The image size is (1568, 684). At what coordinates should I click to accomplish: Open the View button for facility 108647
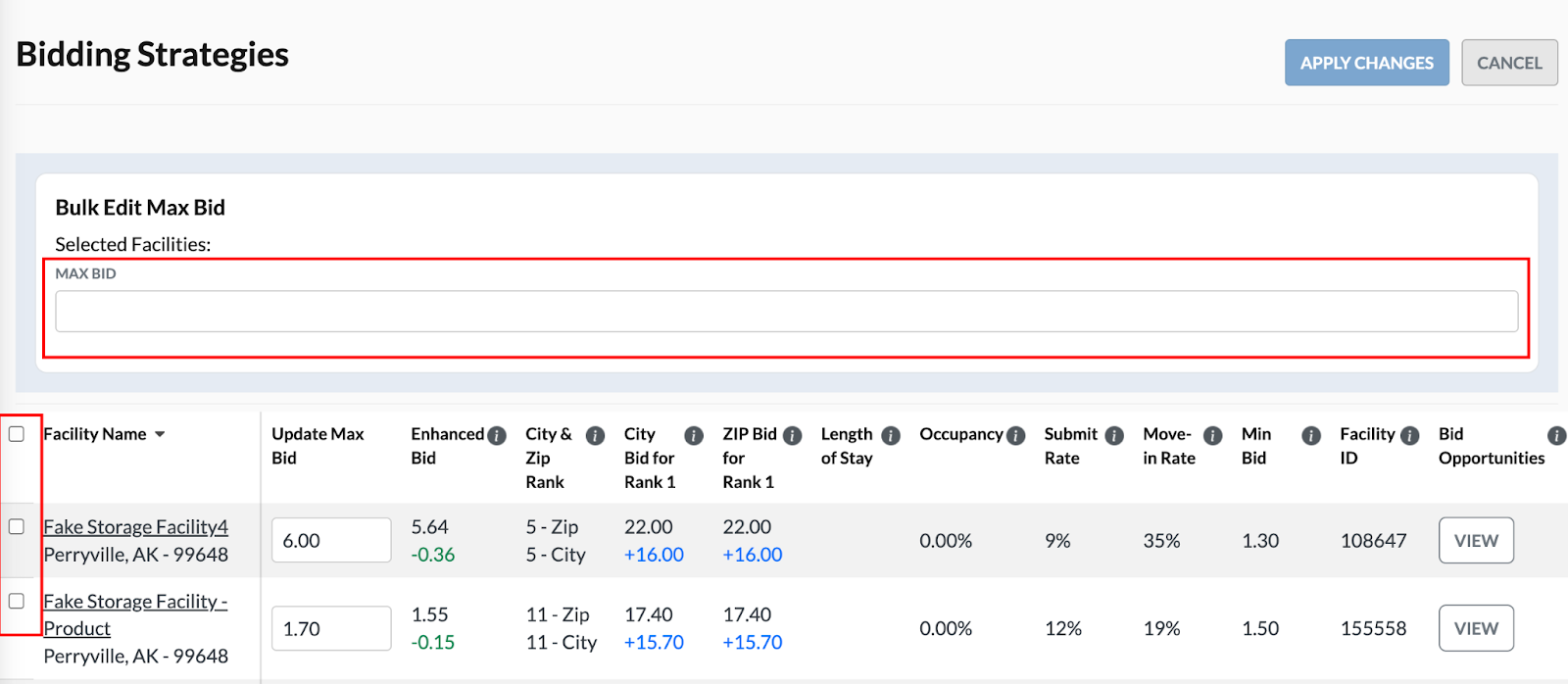1476,540
